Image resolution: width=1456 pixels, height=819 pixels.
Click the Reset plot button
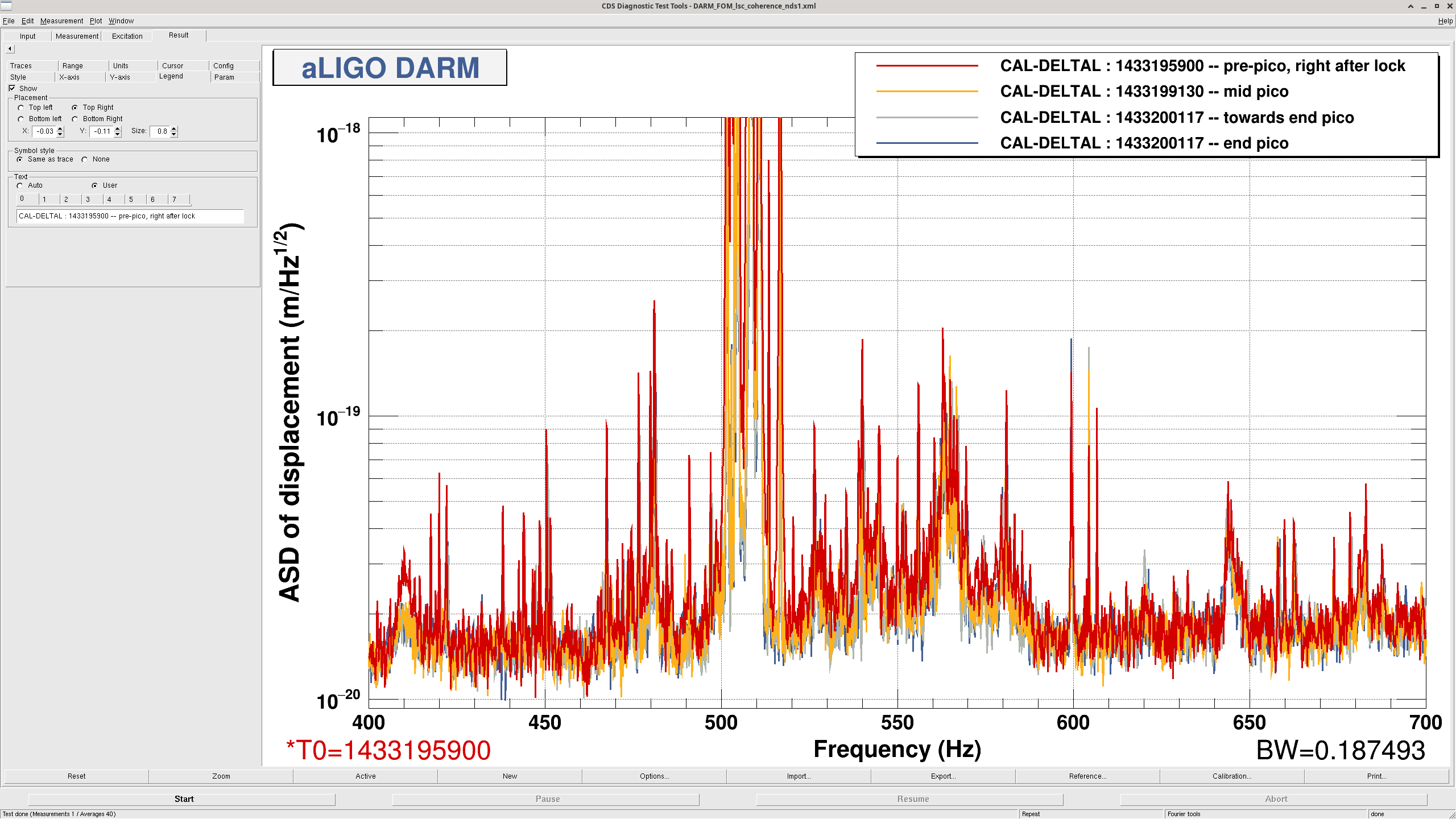77,776
